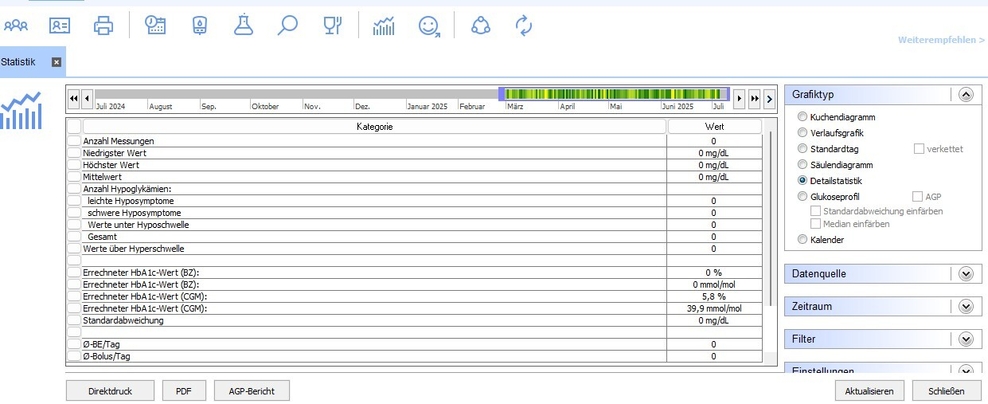Viewport: 988px width, 404px height.
Task: Jump to timeline start with double-left arrow
Action: pyautogui.click(x=74, y=98)
